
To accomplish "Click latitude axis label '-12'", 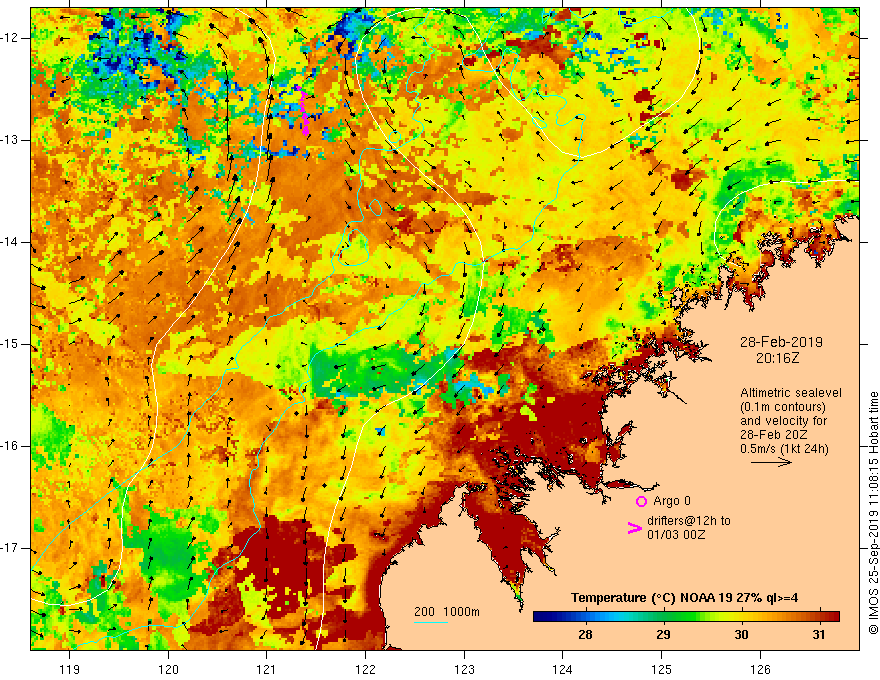I will 10,38.
